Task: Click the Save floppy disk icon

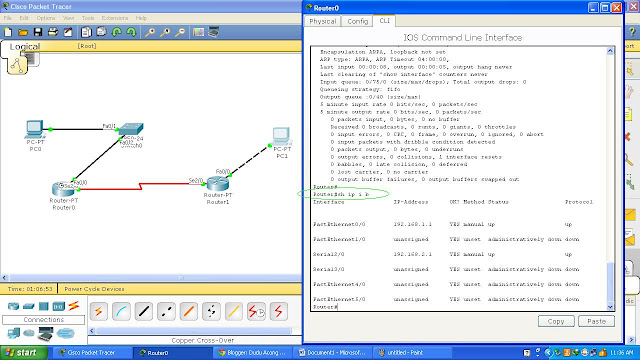Action: coord(38,32)
